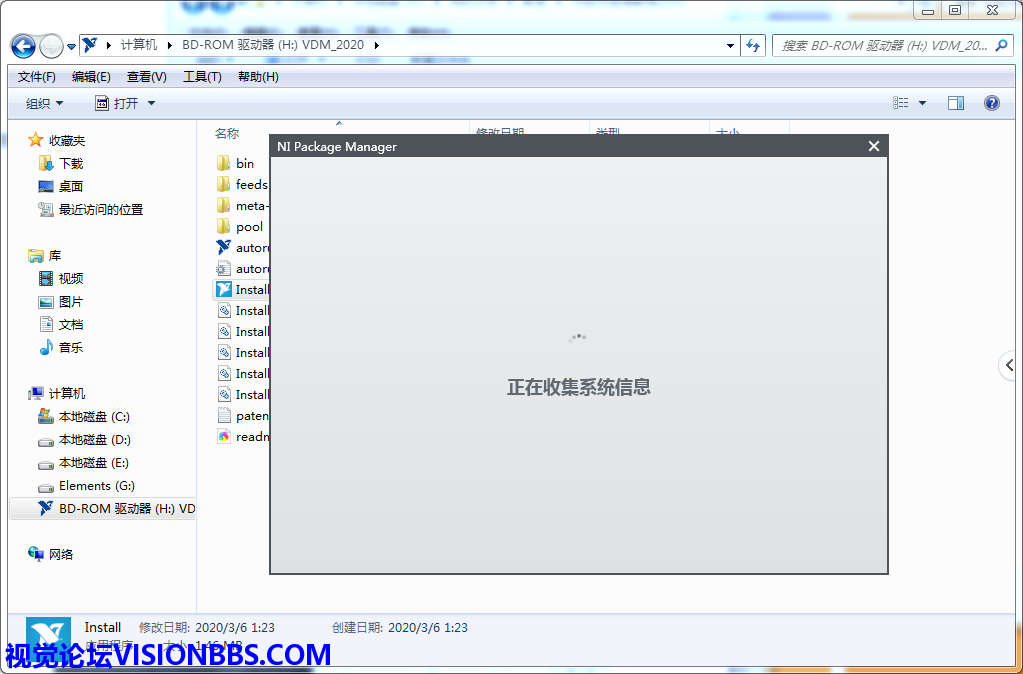Click the refresh button beside address bar

754,45
